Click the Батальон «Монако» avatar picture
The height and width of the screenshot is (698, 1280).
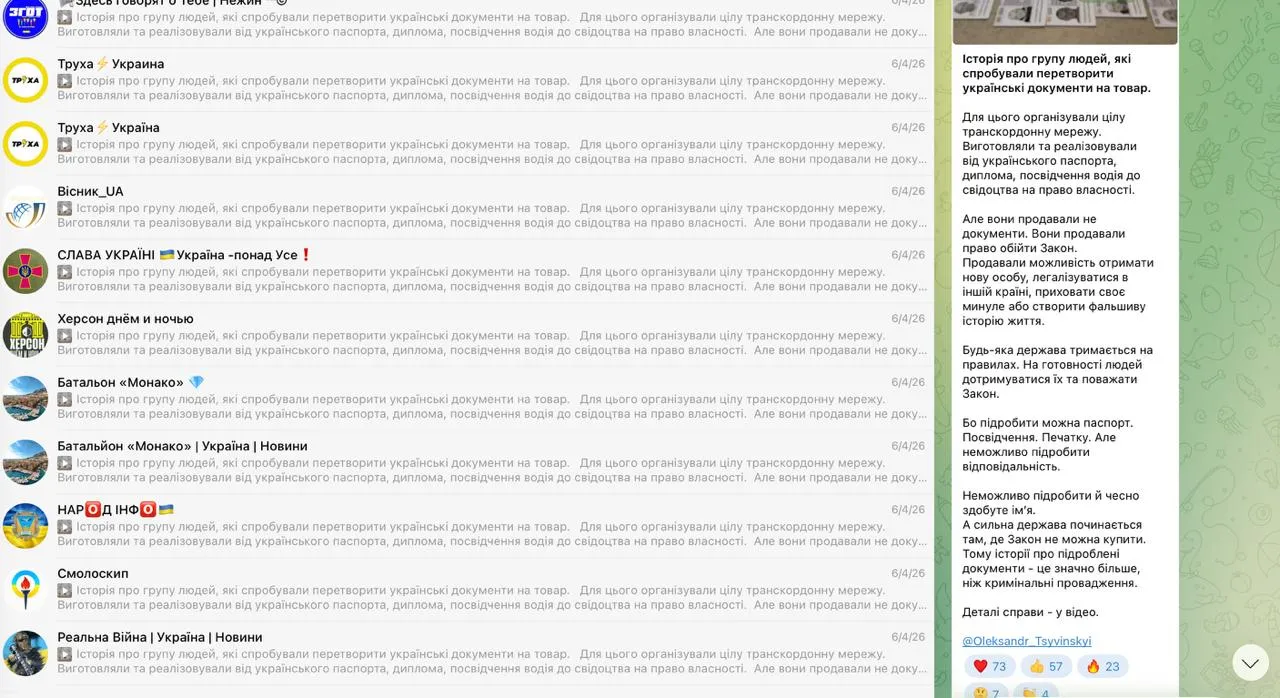point(25,398)
